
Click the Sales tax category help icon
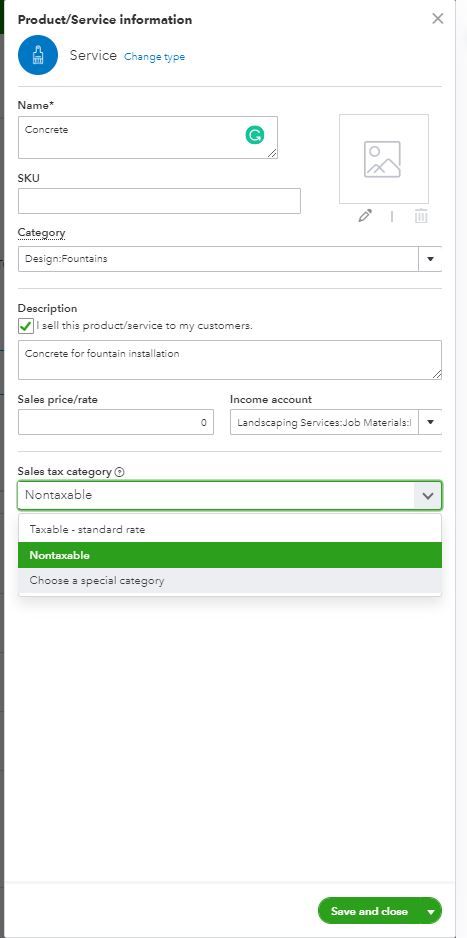tap(120, 472)
